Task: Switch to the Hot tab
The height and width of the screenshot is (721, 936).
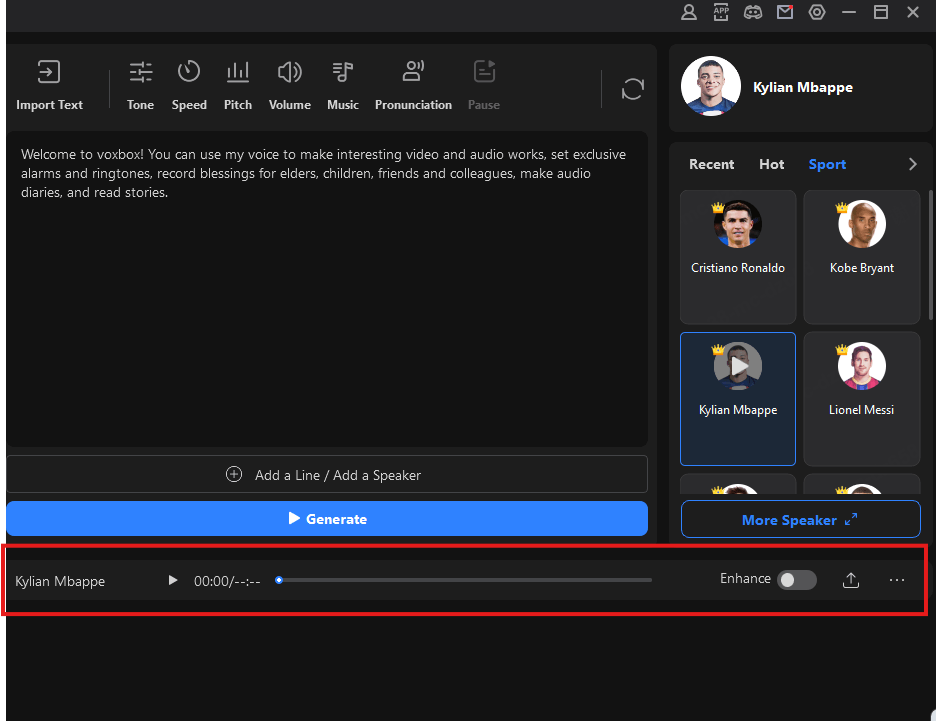Action: 771,164
